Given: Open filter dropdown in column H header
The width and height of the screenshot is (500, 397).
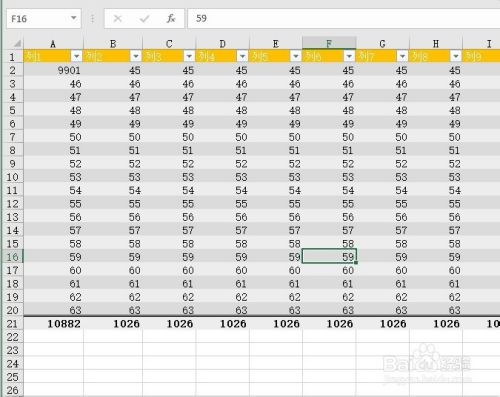Looking at the screenshot, I should [456, 56].
